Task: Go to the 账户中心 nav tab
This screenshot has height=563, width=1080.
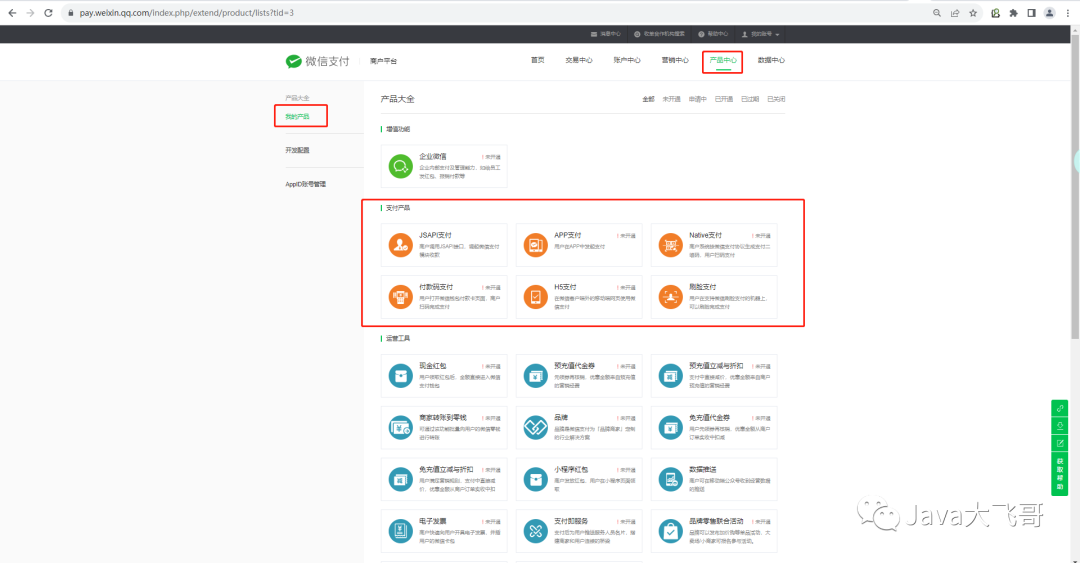Action: pos(627,60)
